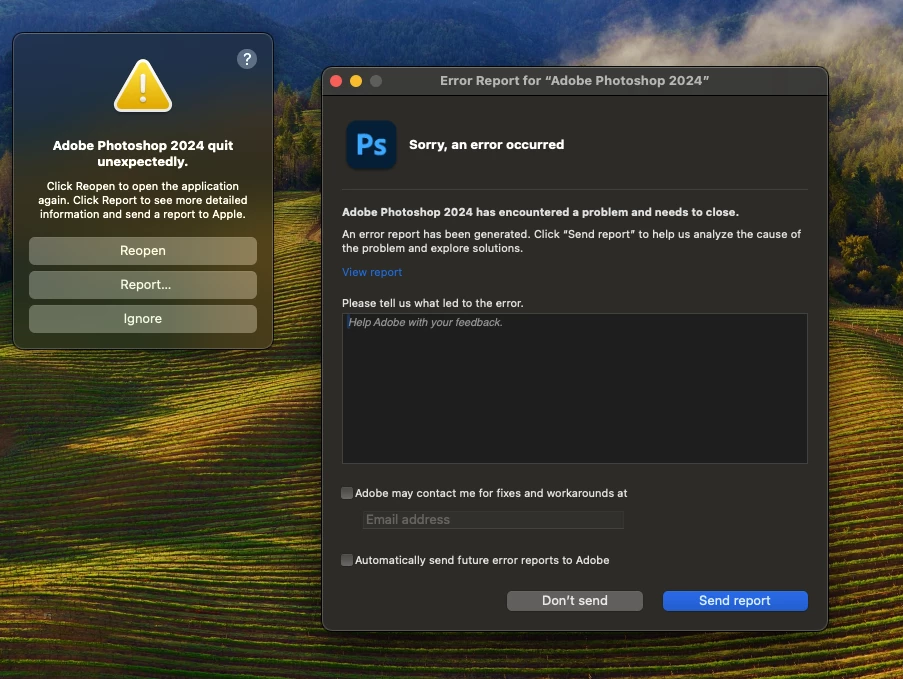
Task: Click the Report... button
Action: tap(143, 285)
